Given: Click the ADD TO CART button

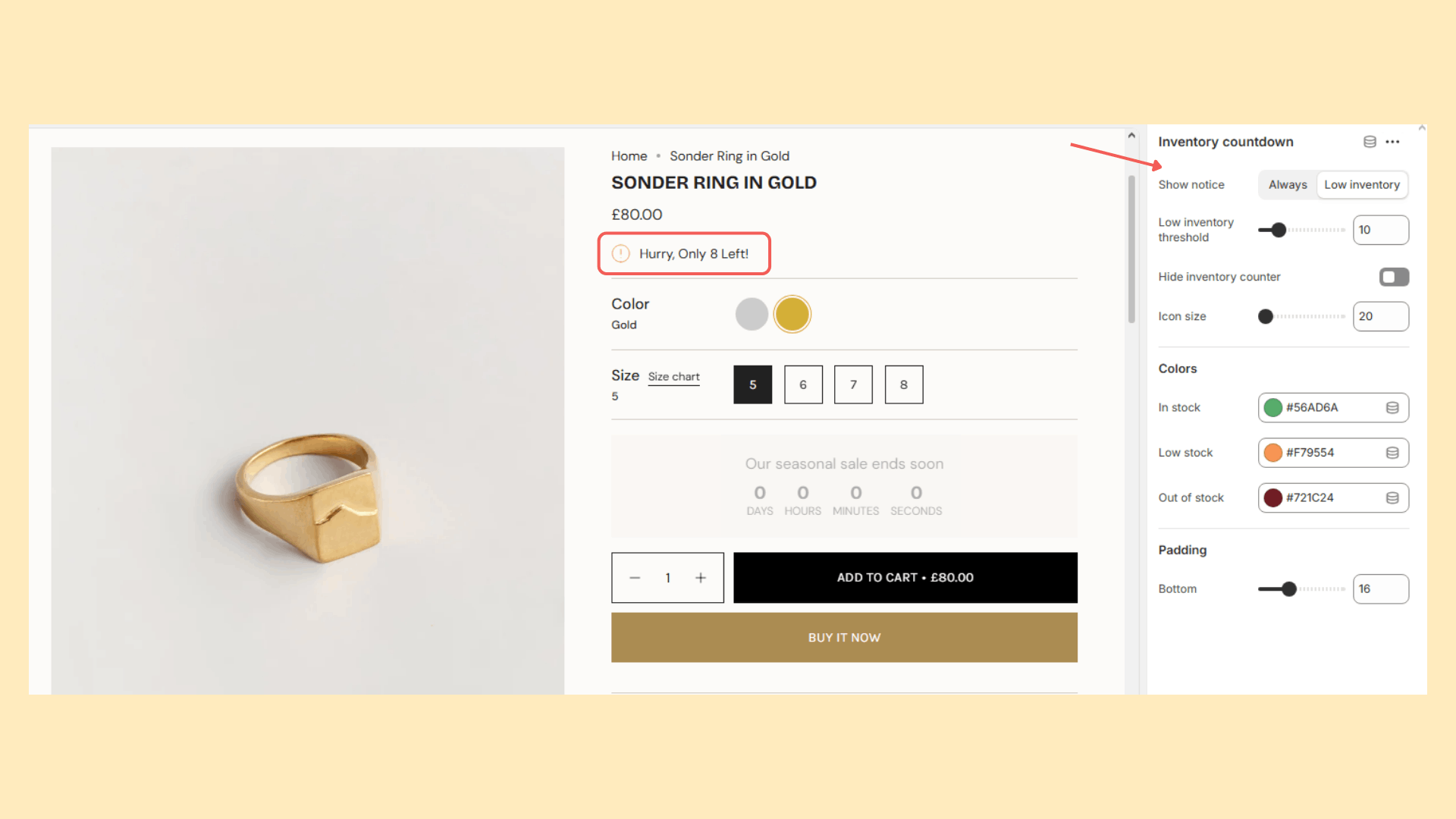Looking at the screenshot, I should point(905,577).
